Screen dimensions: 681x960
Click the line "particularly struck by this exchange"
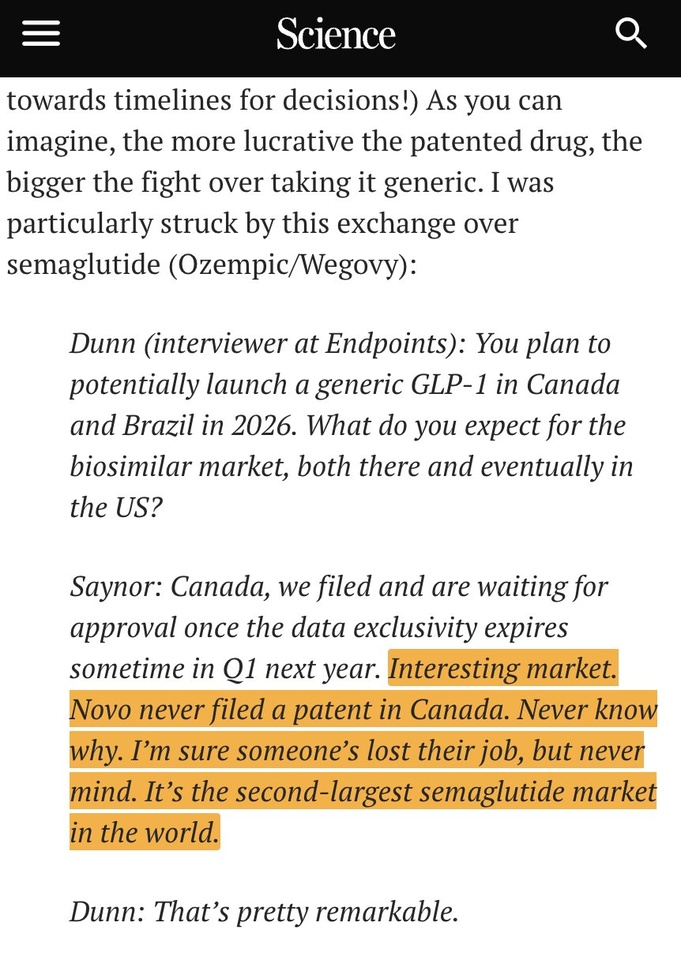[x=262, y=224]
